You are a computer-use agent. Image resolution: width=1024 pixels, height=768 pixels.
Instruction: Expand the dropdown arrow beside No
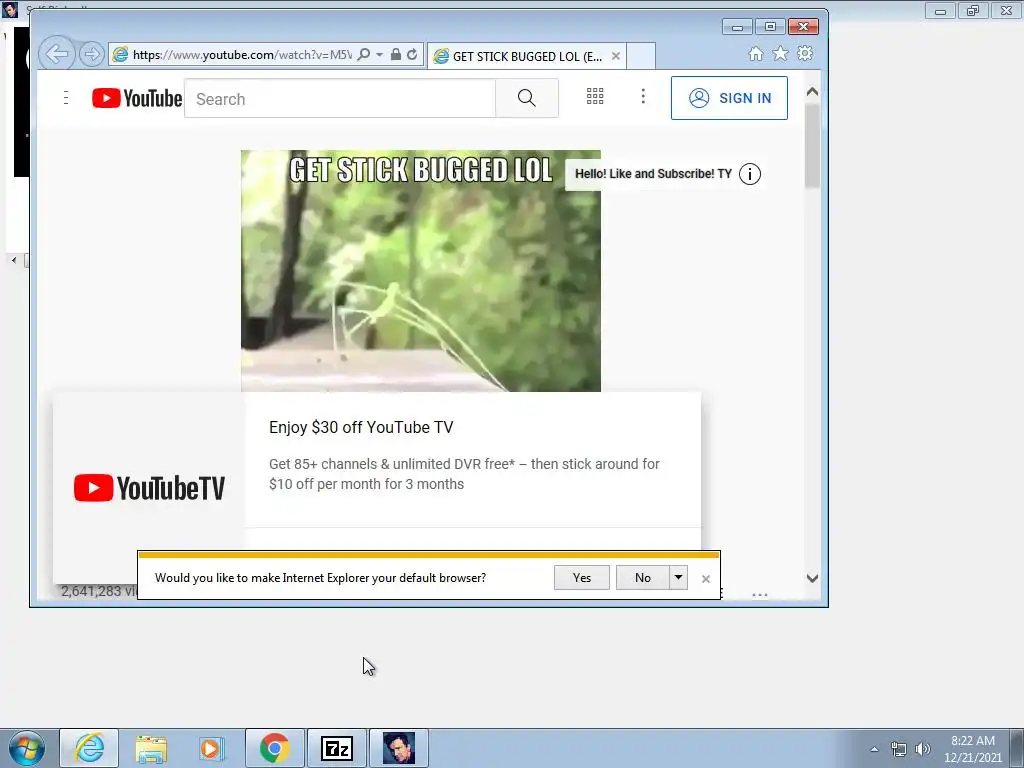pos(679,577)
